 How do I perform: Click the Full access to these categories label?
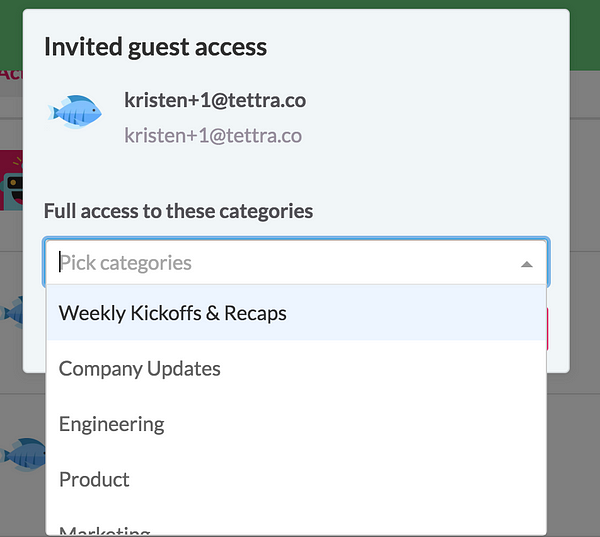coord(178,211)
